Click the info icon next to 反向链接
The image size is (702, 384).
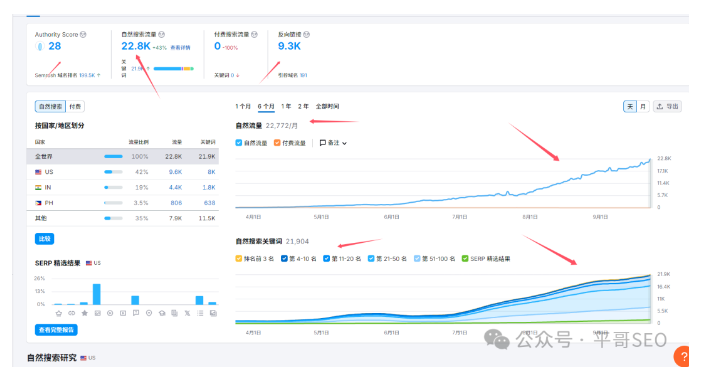coord(307,34)
